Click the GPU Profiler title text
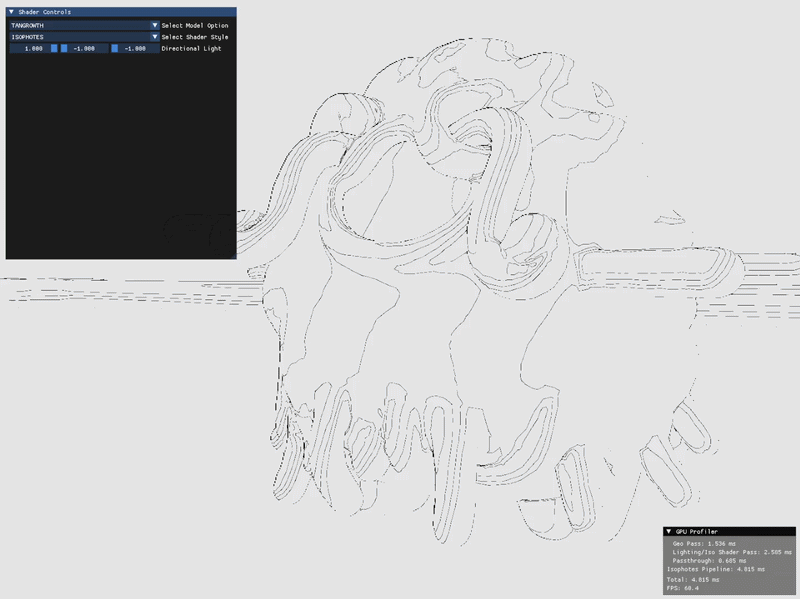800x599 pixels. (x=696, y=532)
